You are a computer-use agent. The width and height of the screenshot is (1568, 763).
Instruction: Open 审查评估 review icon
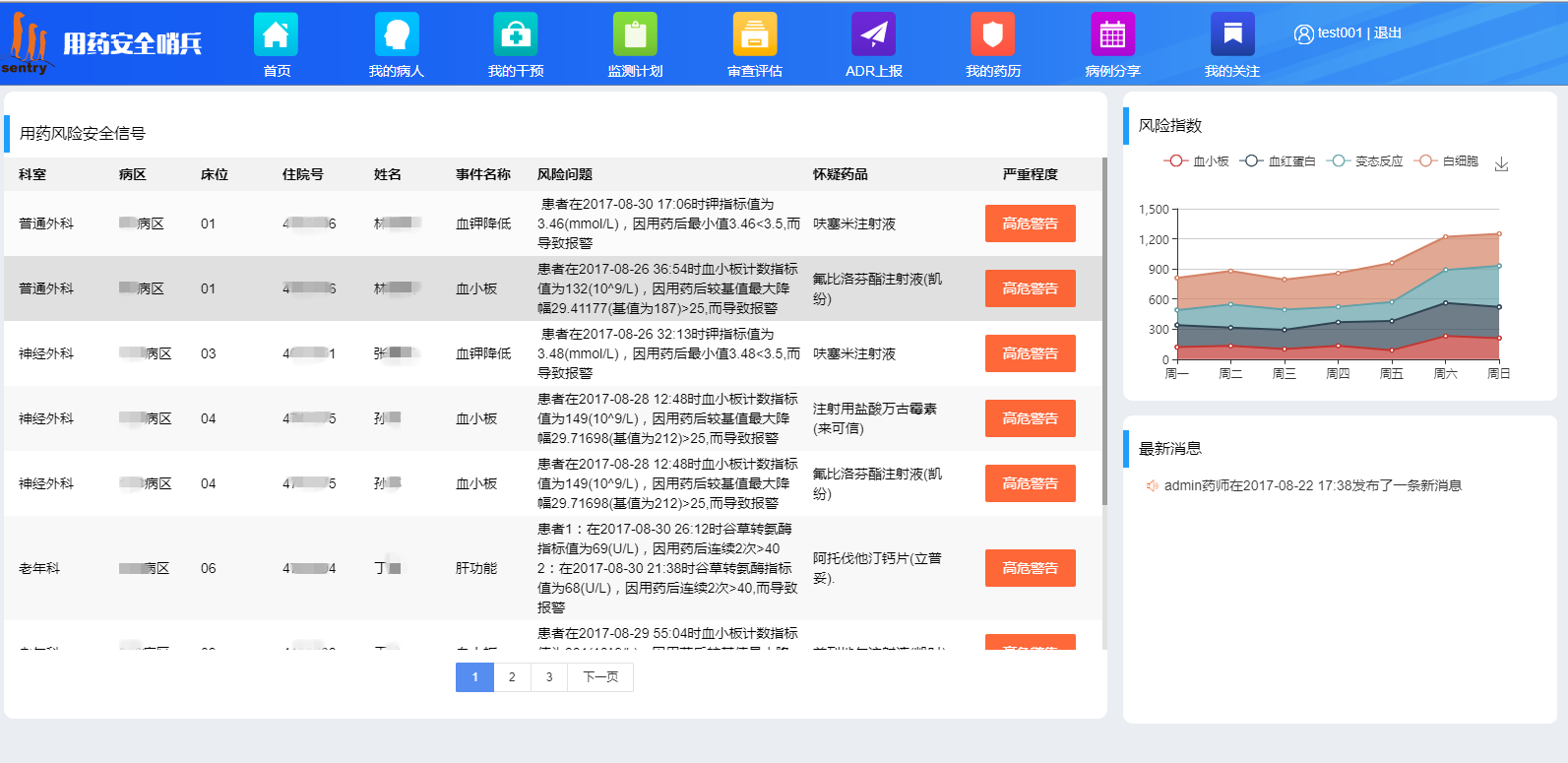pos(755,34)
